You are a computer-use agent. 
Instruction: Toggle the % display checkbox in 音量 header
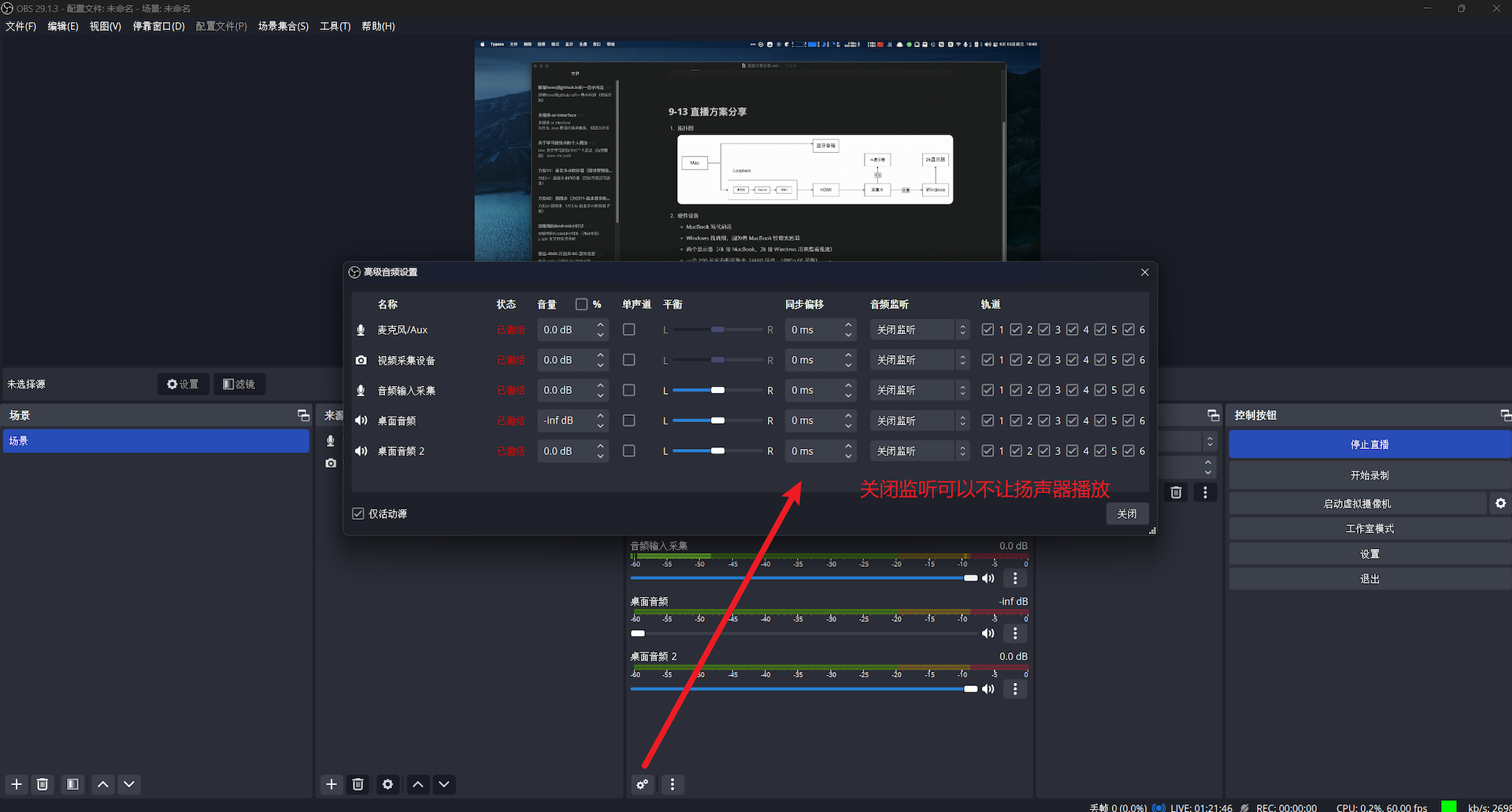(580, 304)
